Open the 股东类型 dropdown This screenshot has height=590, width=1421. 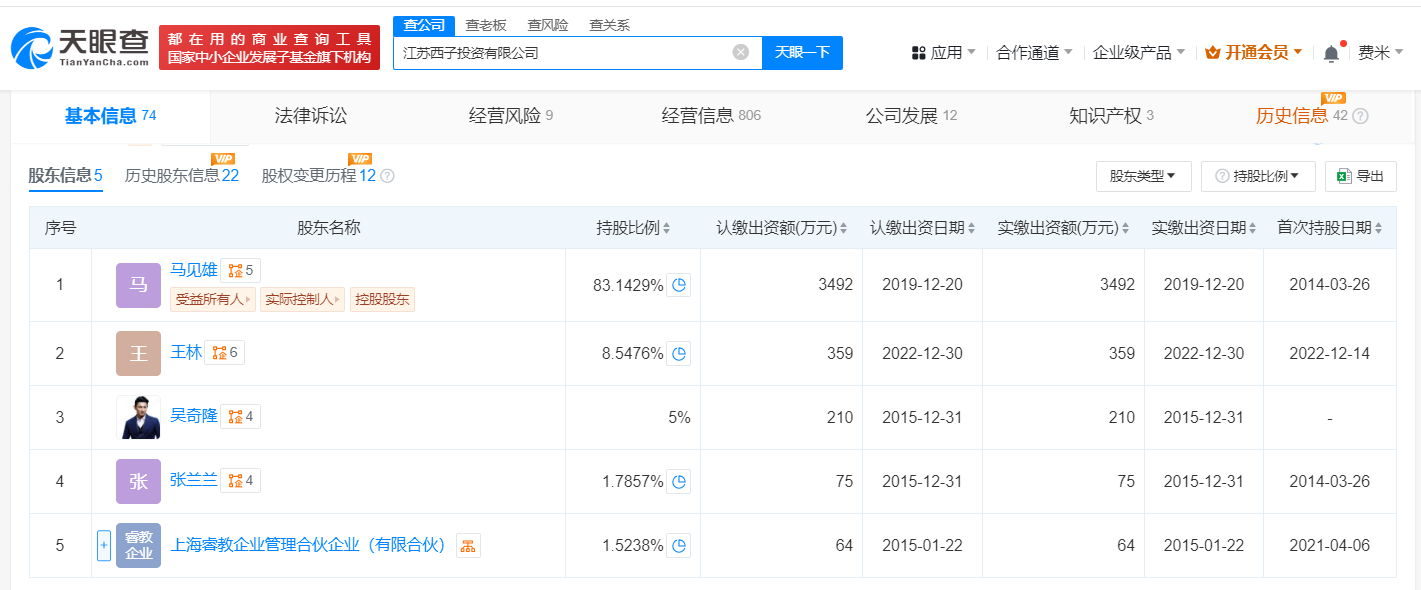pyautogui.click(x=1142, y=176)
